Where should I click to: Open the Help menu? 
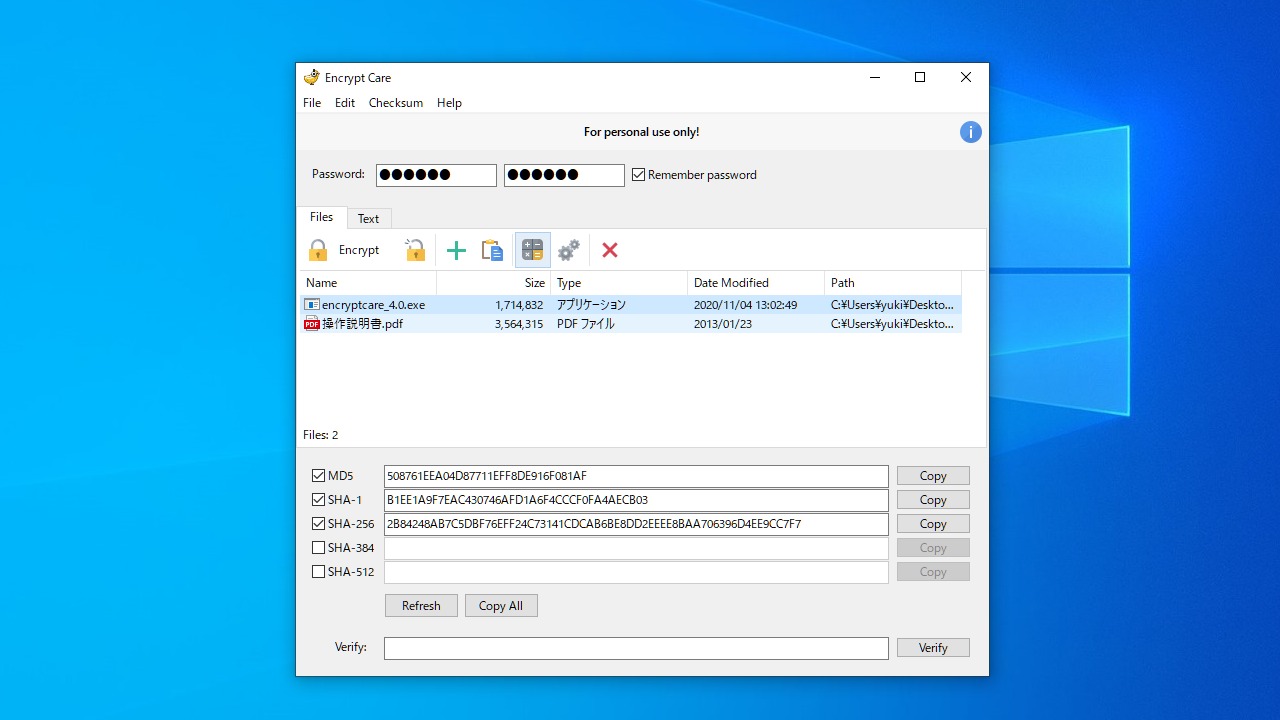point(449,103)
